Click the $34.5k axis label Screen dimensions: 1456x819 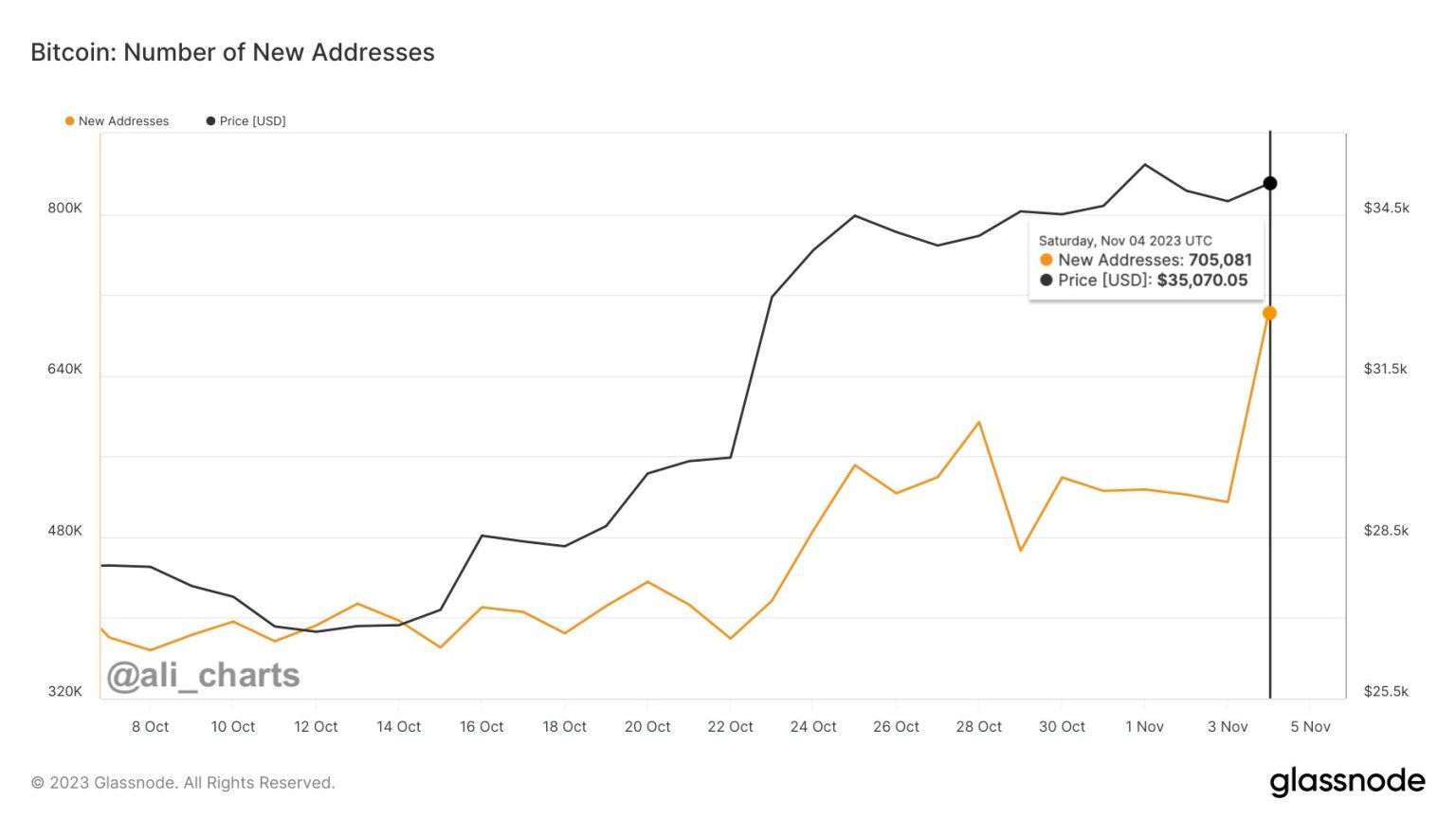1388,206
